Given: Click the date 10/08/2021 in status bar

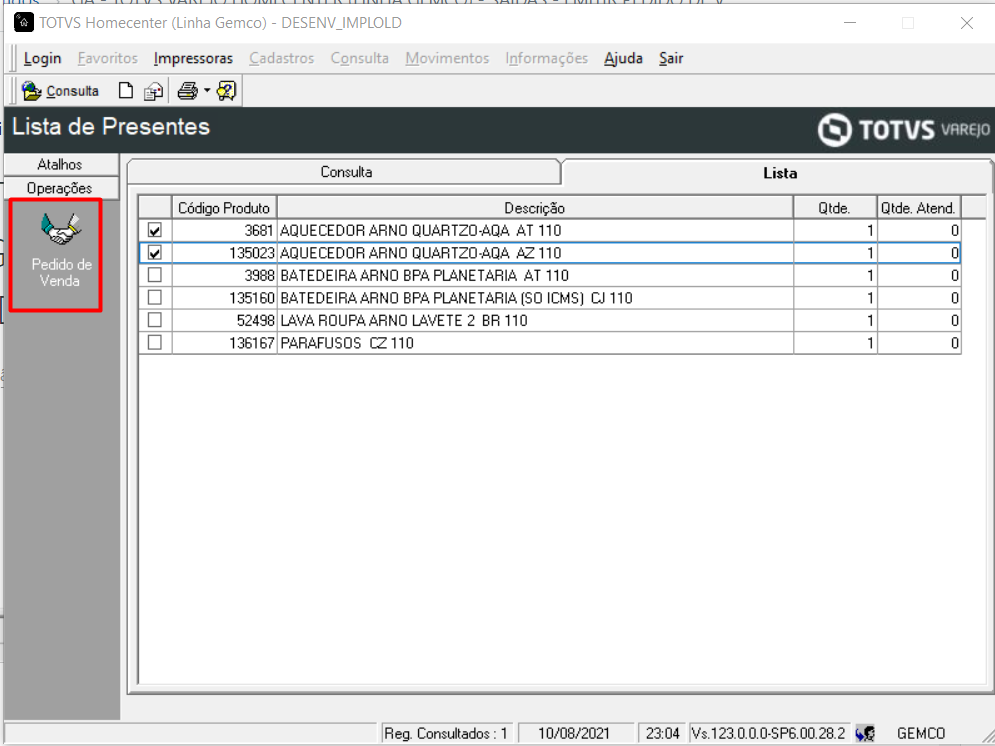Looking at the screenshot, I should [574, 734].
